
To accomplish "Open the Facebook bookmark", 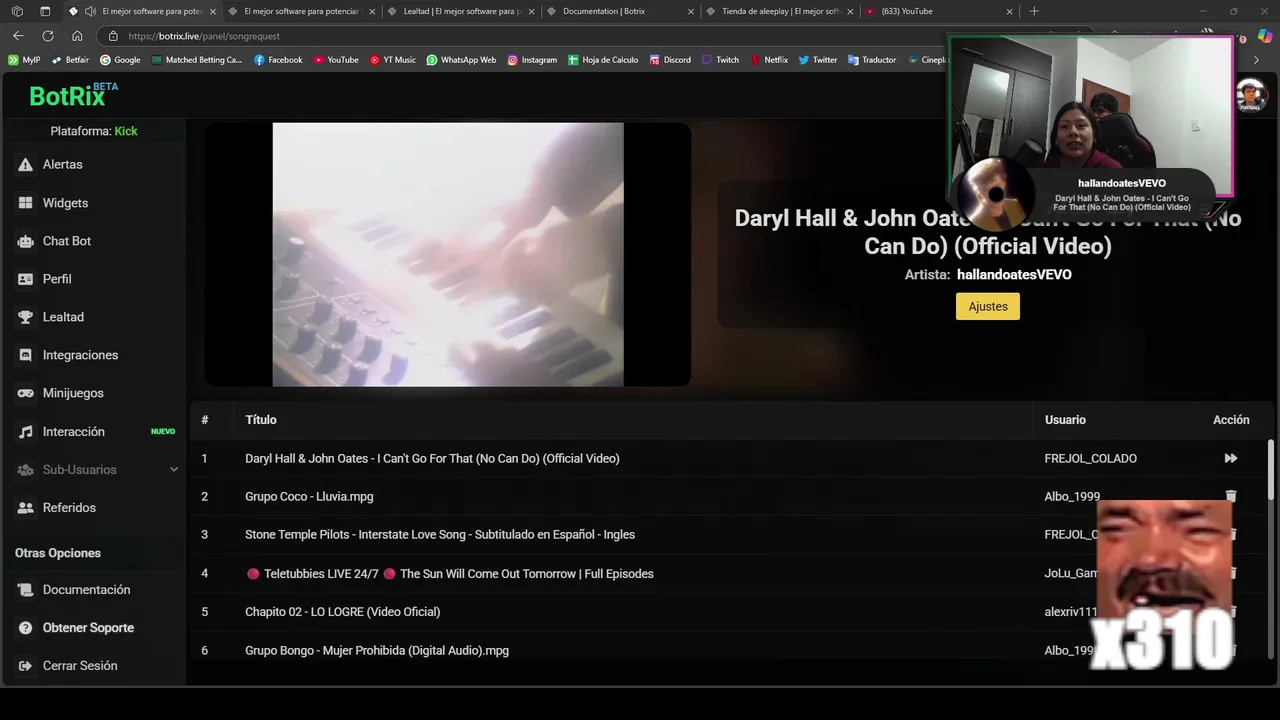I will click(278, 60).
